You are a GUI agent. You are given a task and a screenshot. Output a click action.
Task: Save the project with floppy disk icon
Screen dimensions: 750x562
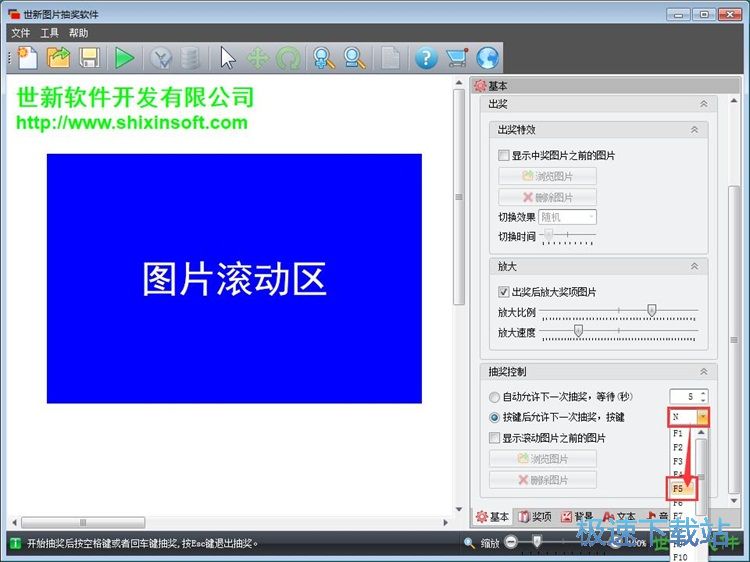tap(89, 58)
